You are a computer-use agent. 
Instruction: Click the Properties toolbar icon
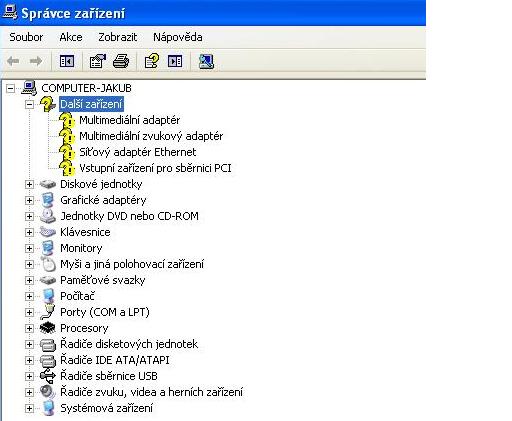point(98,61)
